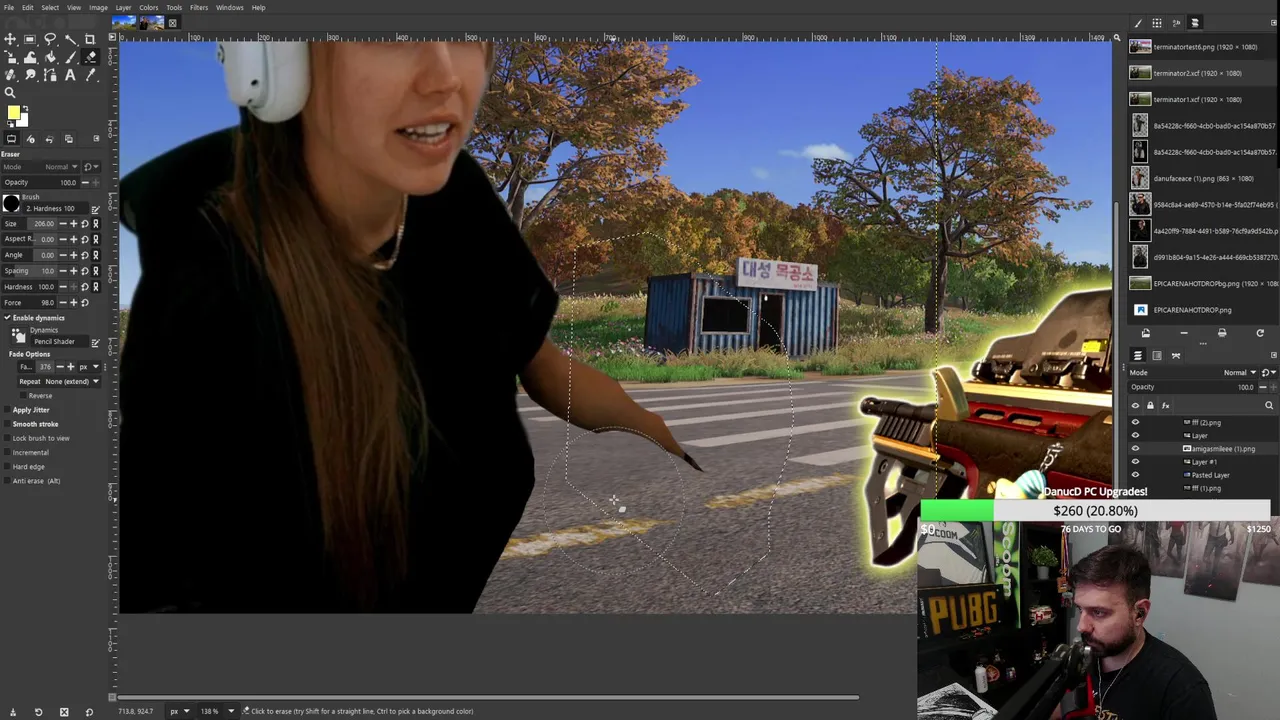The height and width of the screenshot is (720, 1280).
Task: Click the refresh icon under image list
Action: pyautogui.click(x=1260, y=332)
